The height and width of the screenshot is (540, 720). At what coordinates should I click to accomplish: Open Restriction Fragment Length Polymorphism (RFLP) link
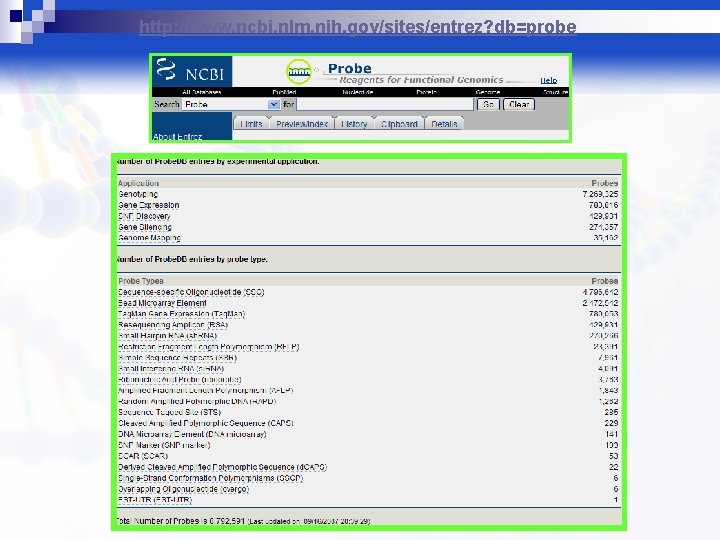point(208,347)
